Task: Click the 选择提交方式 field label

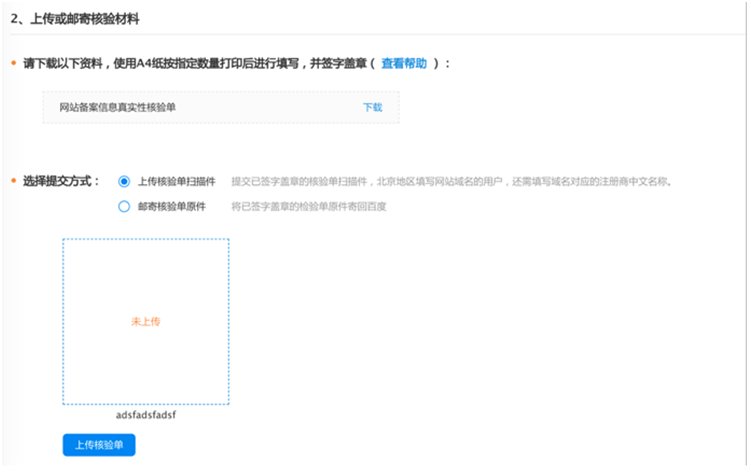Action: 61,181
